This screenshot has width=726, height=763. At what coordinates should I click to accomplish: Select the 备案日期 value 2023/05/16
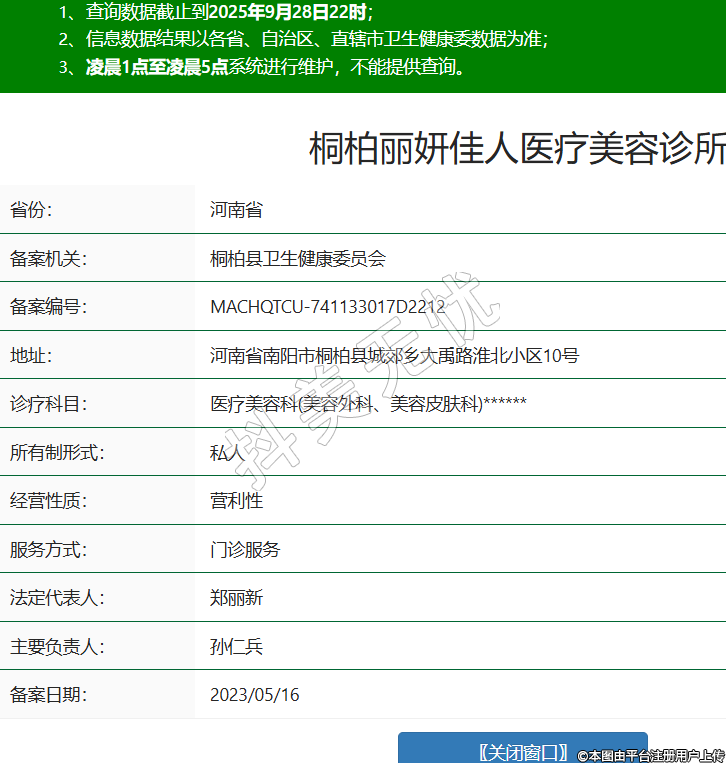tap(254, 694)
